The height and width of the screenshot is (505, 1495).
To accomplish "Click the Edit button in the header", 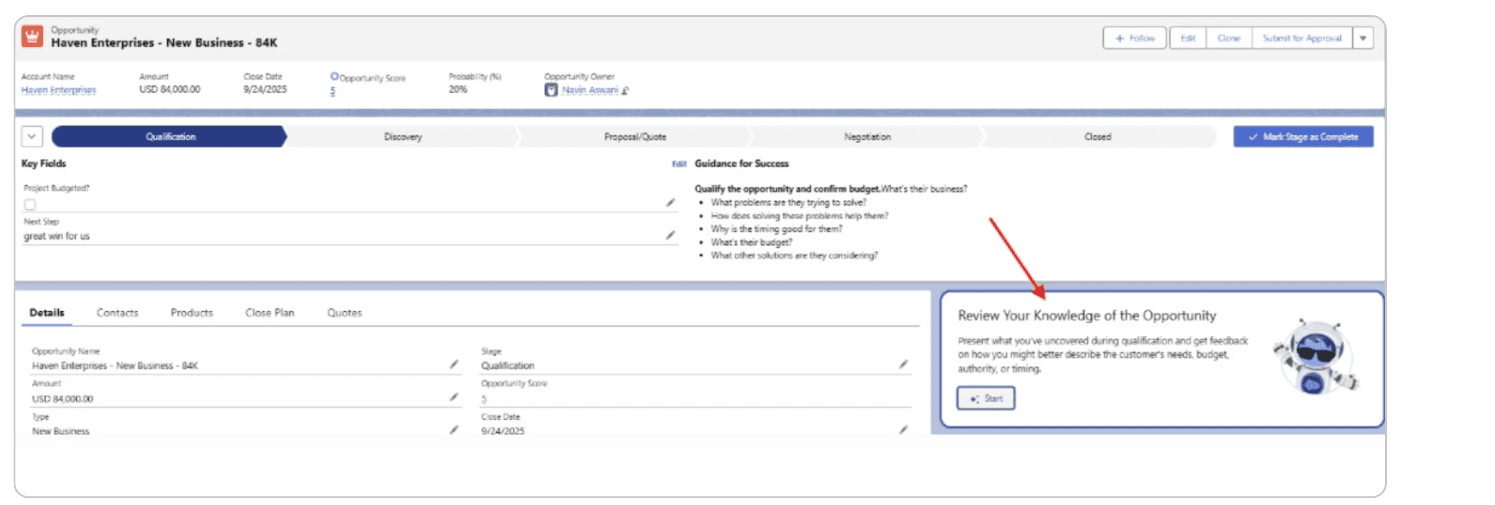I will click(x=1188, y=38).
